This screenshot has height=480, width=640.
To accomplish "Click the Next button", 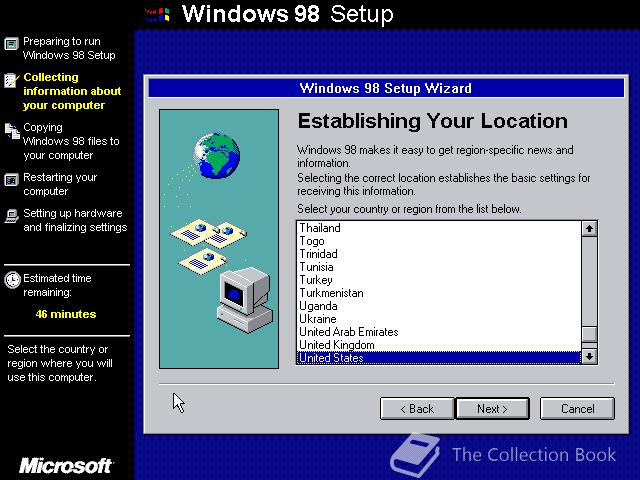I will (492, 409).
